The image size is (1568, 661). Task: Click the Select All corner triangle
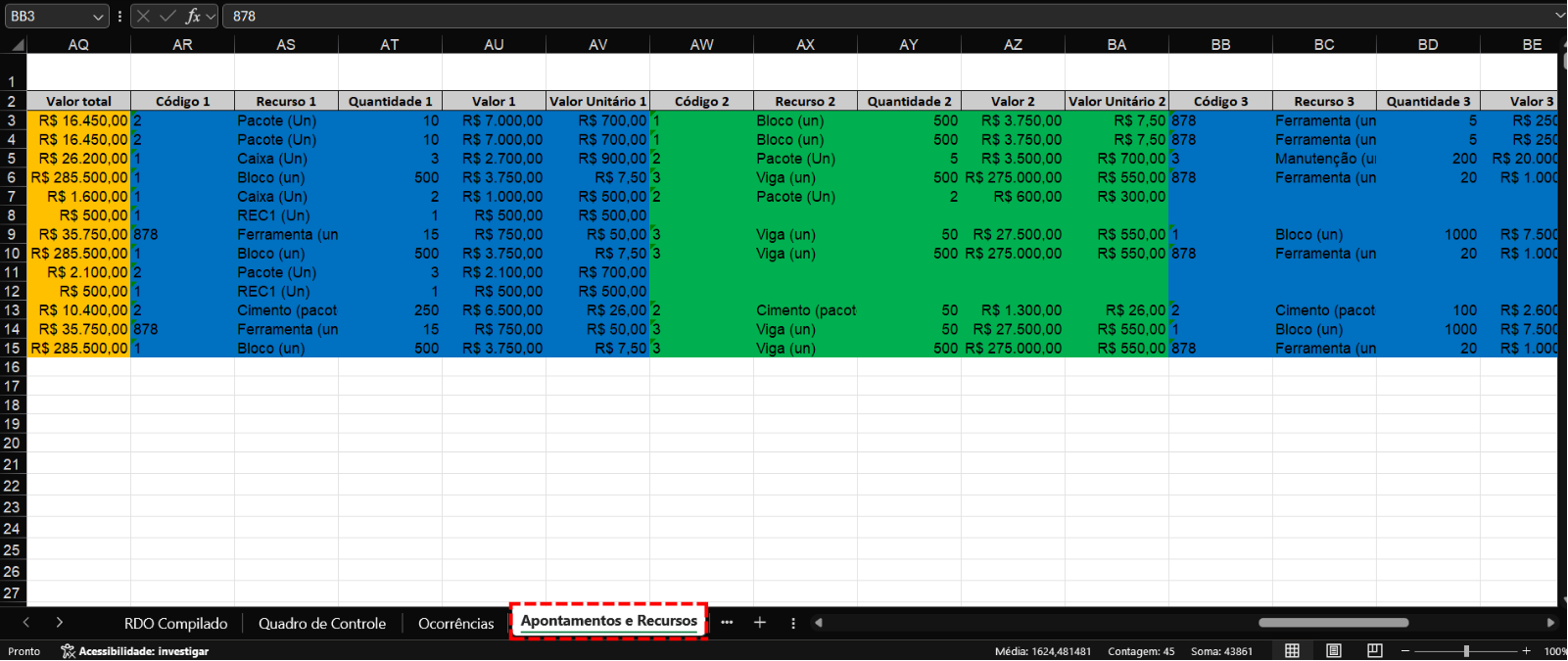point(16,45)
